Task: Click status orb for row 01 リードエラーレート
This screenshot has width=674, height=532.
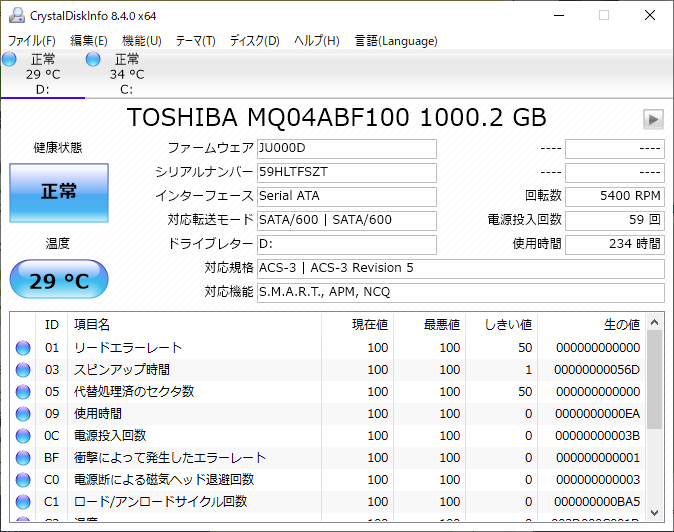Action: click(x=23, y=348)
